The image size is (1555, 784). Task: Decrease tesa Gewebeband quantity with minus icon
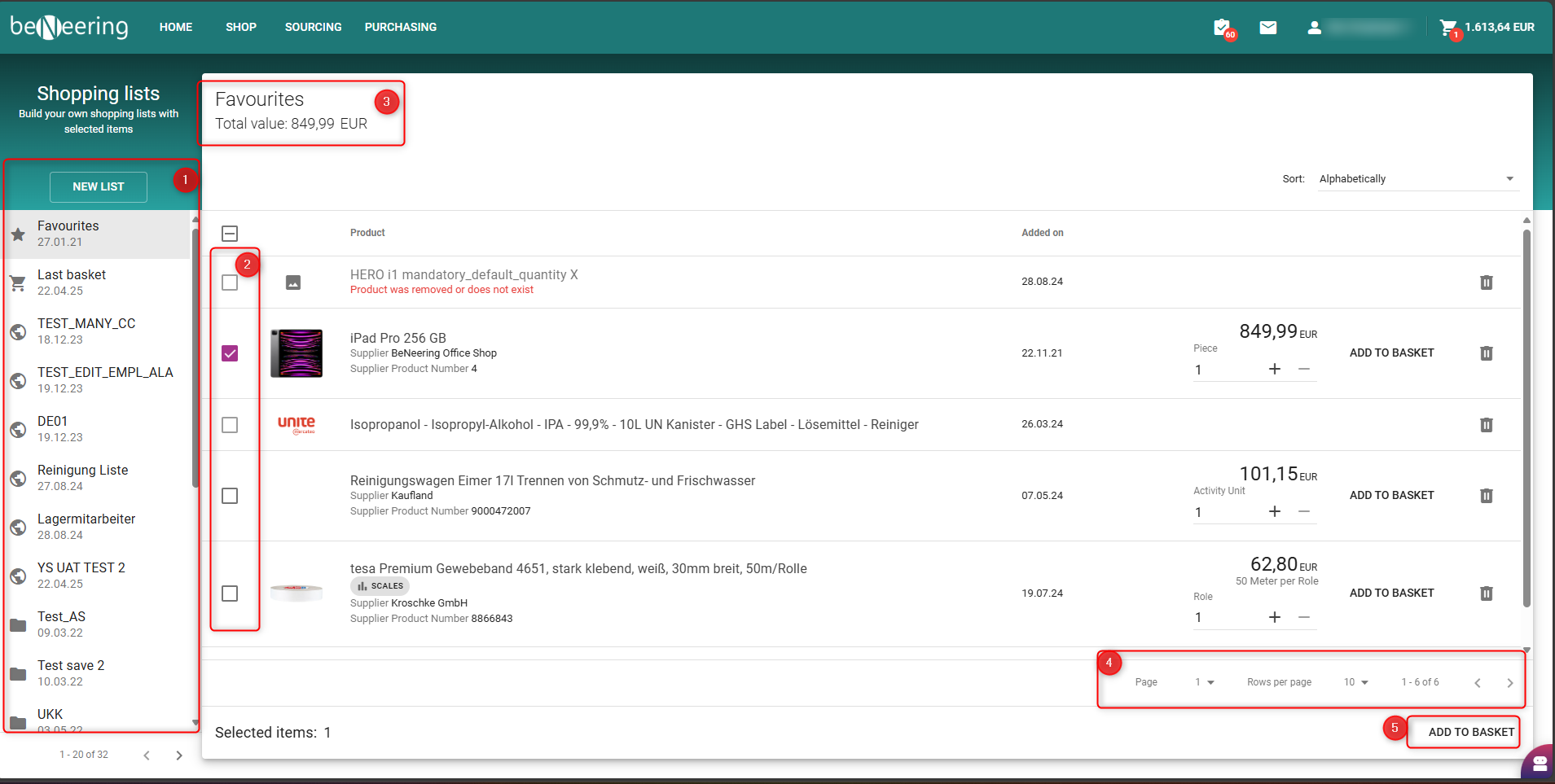click(x=1304, y=617)
